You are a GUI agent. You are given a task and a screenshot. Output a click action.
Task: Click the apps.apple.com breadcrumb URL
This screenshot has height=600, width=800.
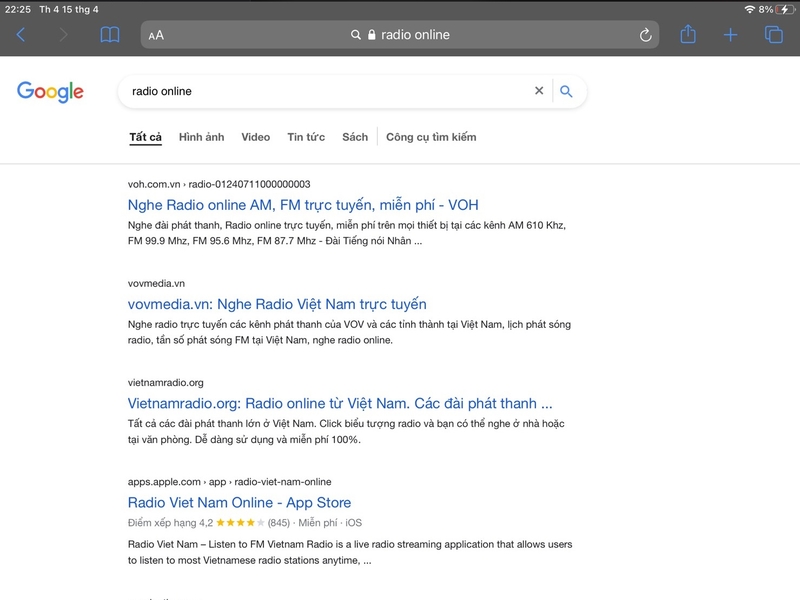tap(230, 482)
